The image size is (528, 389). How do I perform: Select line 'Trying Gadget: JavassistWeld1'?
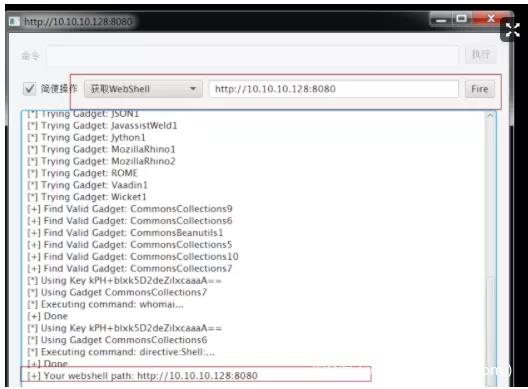click(102, 126)
